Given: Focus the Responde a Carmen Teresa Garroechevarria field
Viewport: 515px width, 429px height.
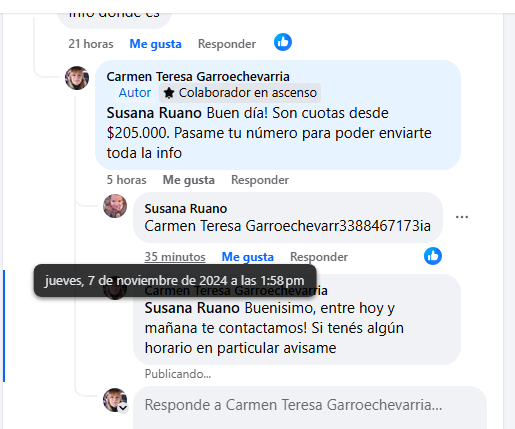Looking at the screenshot, I should [x=310, y=407].
